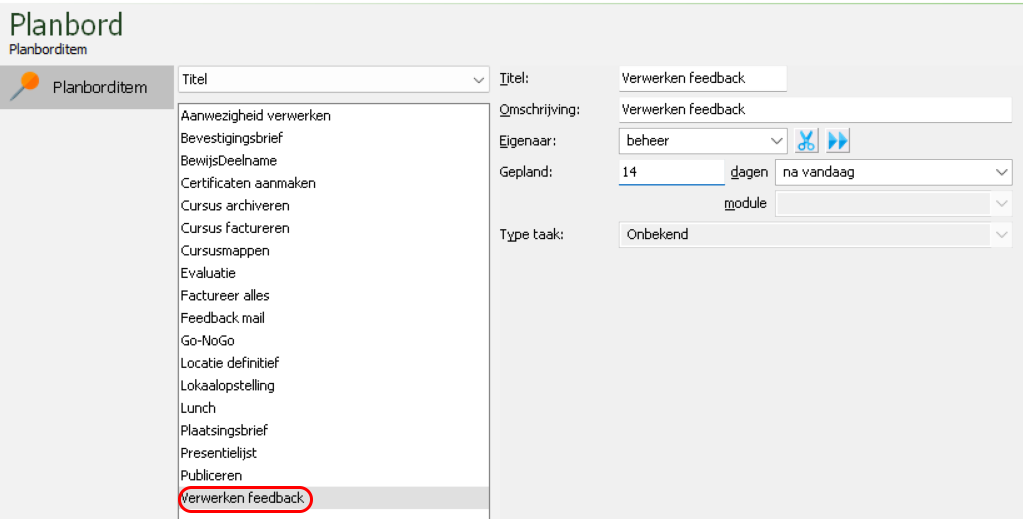Click into the Titel text field
The image size is (1023, 519).
coord(703,78)
